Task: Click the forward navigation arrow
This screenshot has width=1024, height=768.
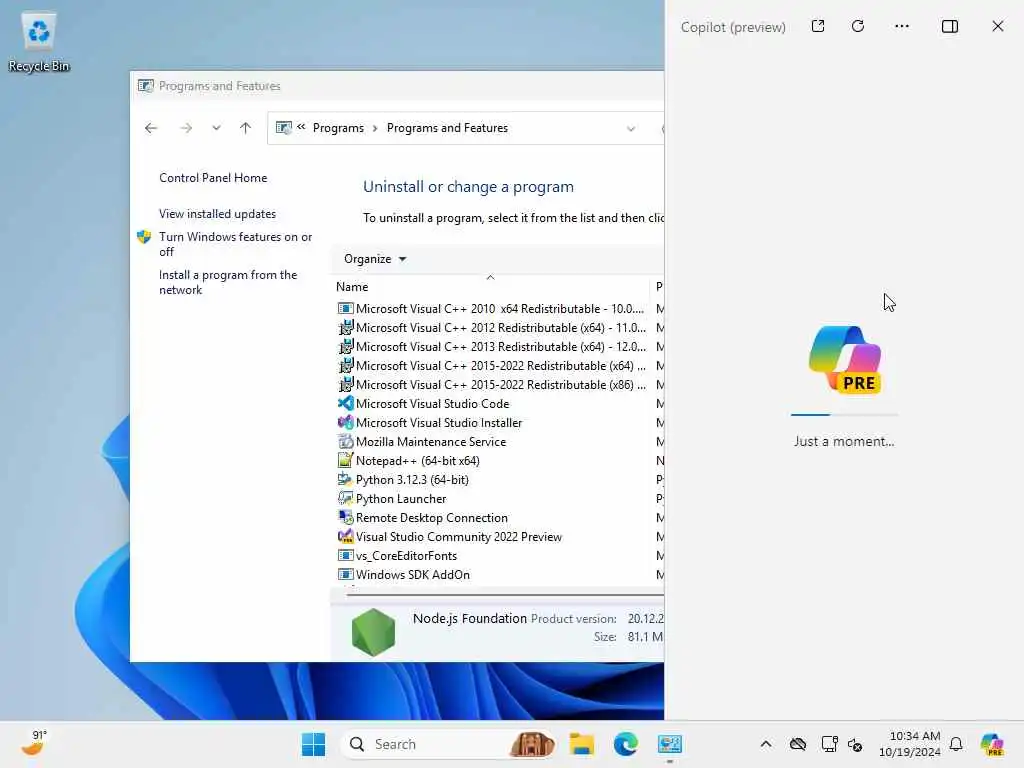Action: [x=186, y=128]
